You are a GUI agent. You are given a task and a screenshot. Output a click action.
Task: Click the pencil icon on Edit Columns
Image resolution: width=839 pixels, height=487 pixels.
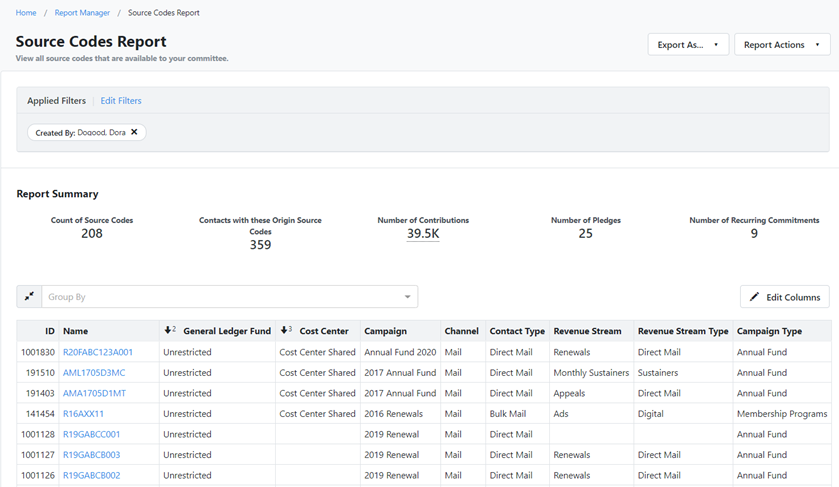point(755,297)
